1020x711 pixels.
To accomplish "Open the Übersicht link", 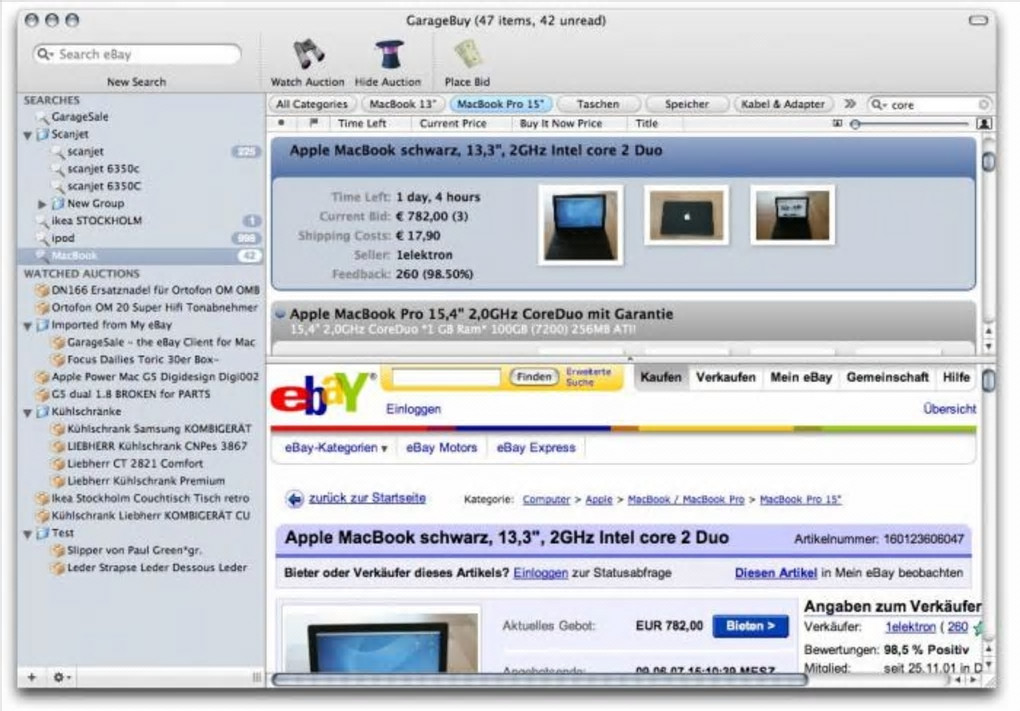I will coord(950,409).
